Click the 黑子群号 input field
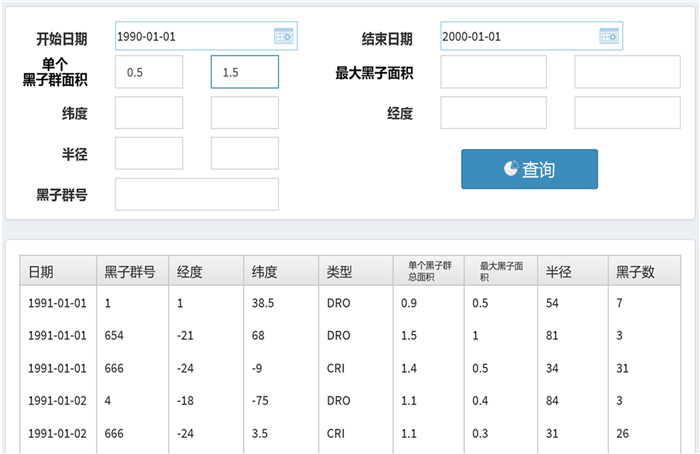 pyautogui.click(x=197, y=194)
